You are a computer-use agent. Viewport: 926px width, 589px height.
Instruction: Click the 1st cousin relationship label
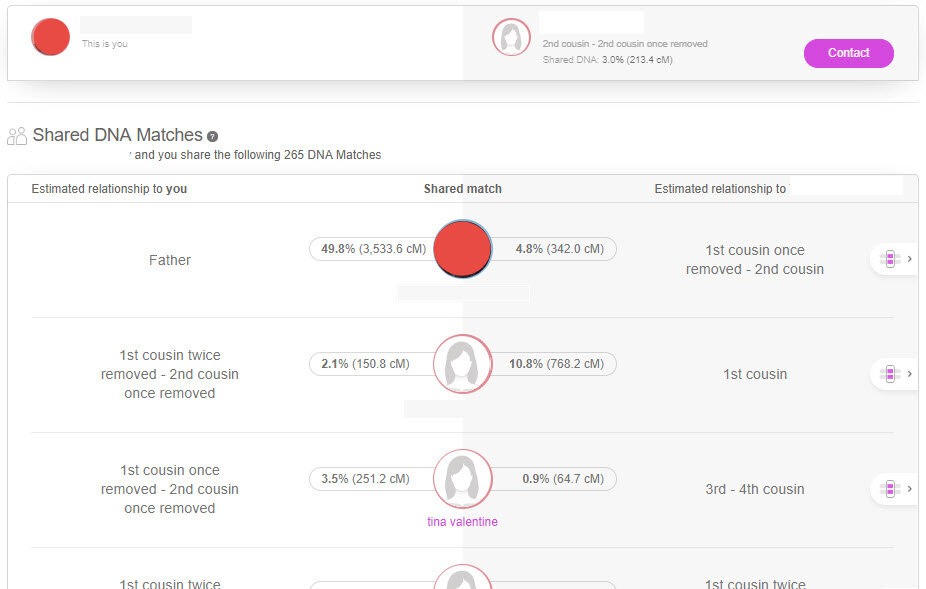pyautogui.click(x=755, y=375)
